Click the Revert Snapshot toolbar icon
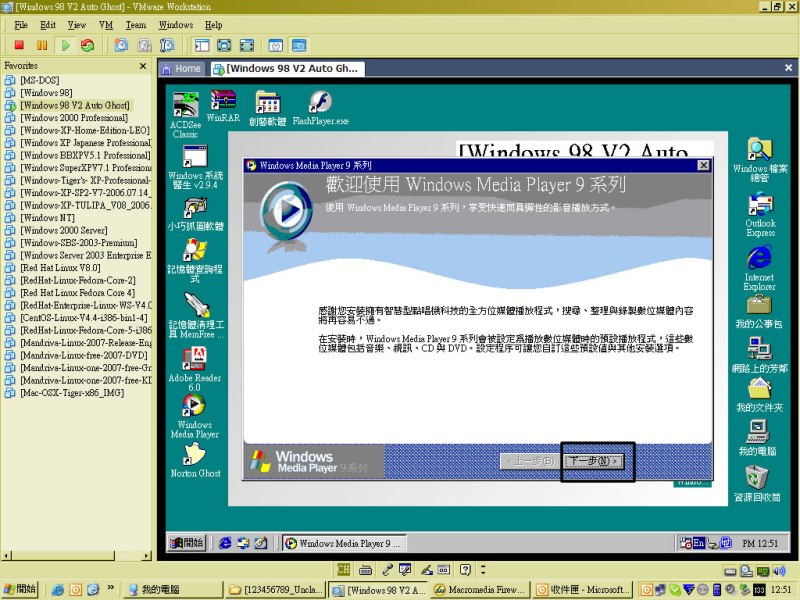800x600 pixels. point(144,45)
